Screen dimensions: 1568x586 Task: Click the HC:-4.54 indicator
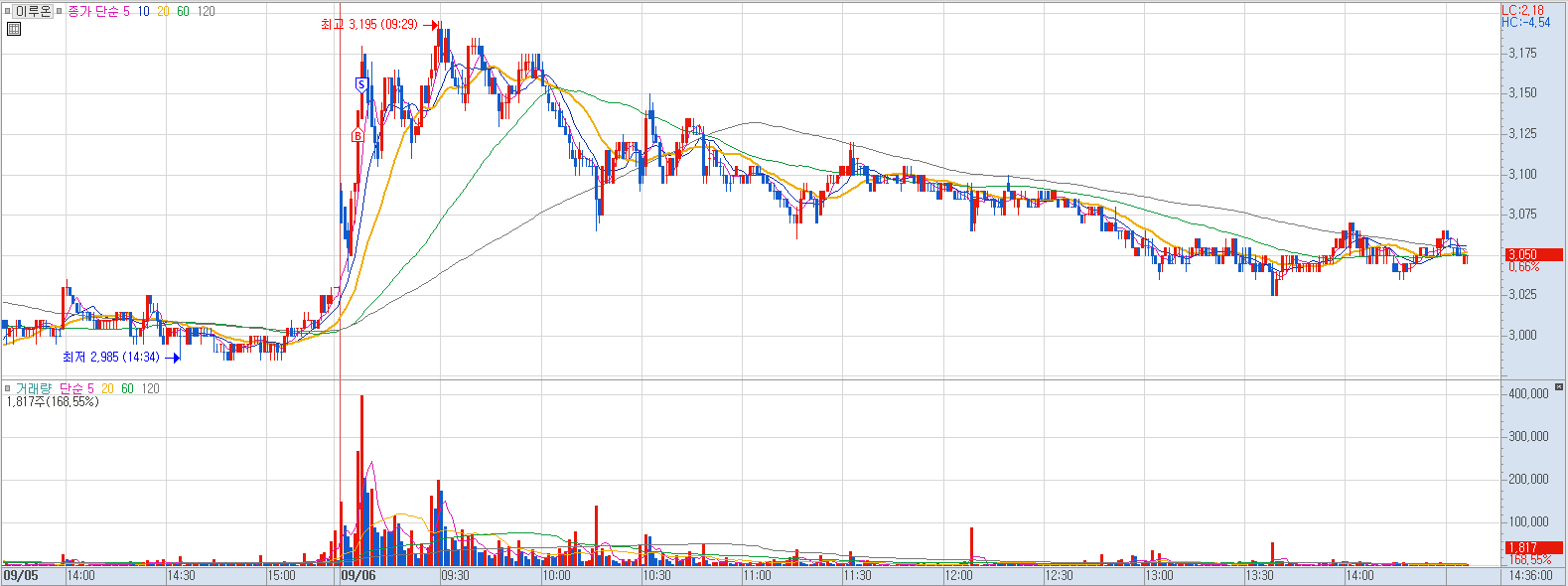(1526, 22)
